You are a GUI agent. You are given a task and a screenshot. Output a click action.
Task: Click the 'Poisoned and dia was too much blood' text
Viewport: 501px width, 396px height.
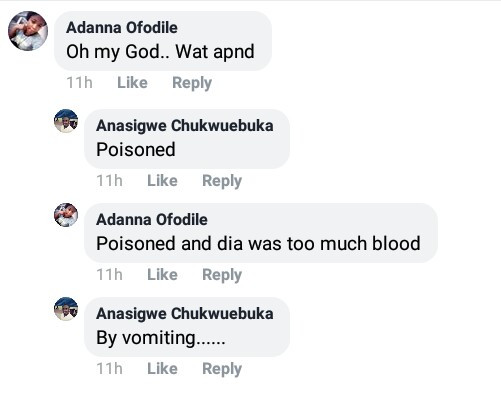[x=258, y=243]
